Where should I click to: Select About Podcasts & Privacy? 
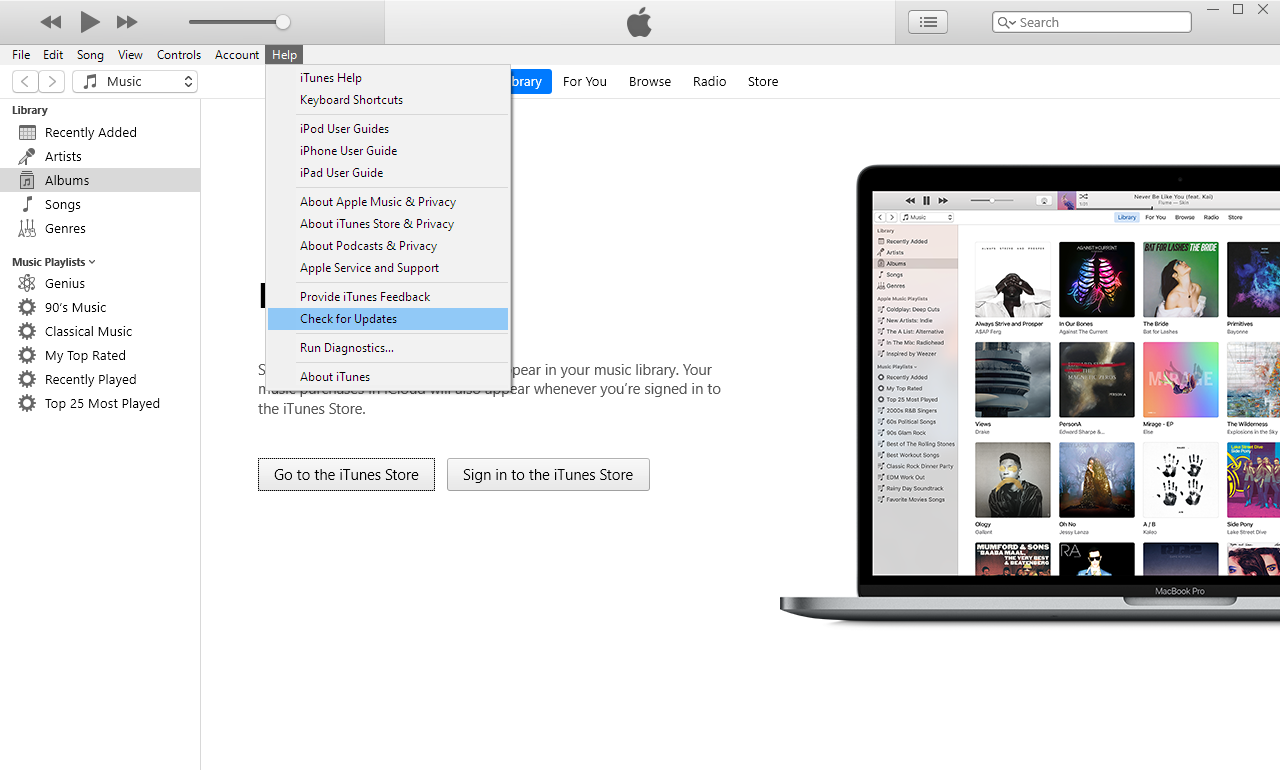(x=388, y=246)
